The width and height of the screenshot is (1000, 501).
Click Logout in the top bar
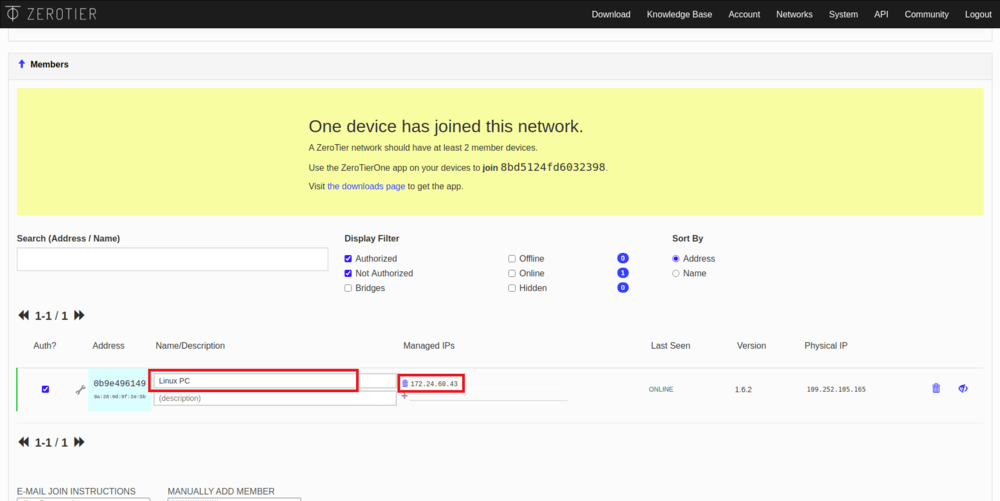pyautogui.click(x=978, y=14)
